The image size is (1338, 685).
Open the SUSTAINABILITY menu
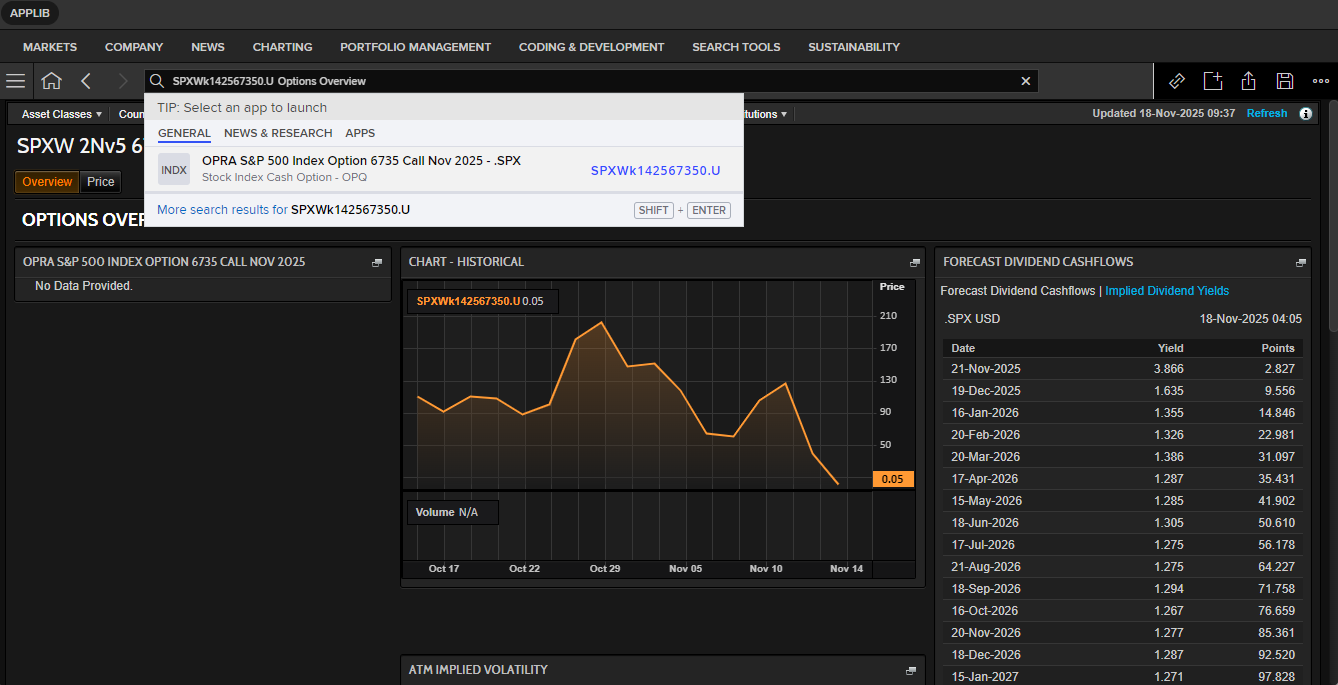(x=854, y=47)
